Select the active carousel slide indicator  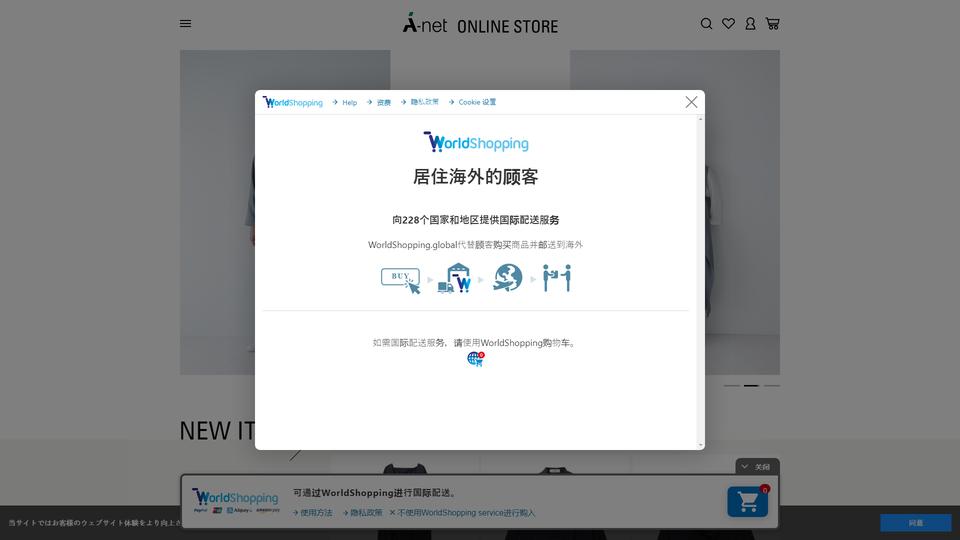(x=751, y=386)
